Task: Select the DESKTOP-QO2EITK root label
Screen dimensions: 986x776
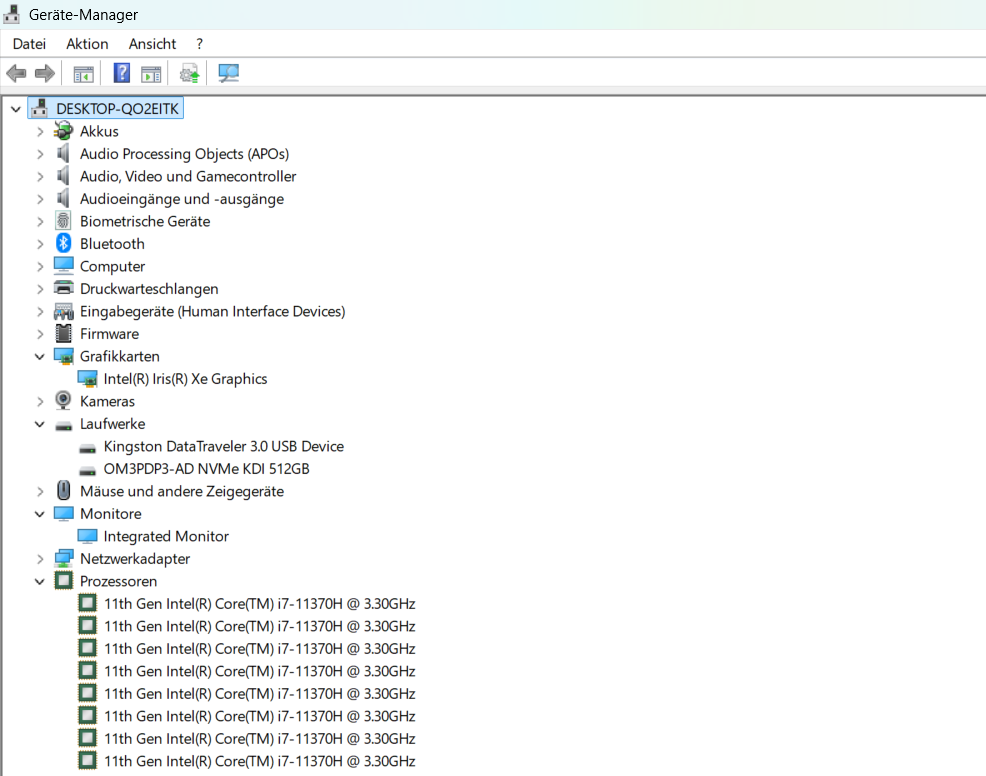Action: pyautogui.click(x=118, y=109)
